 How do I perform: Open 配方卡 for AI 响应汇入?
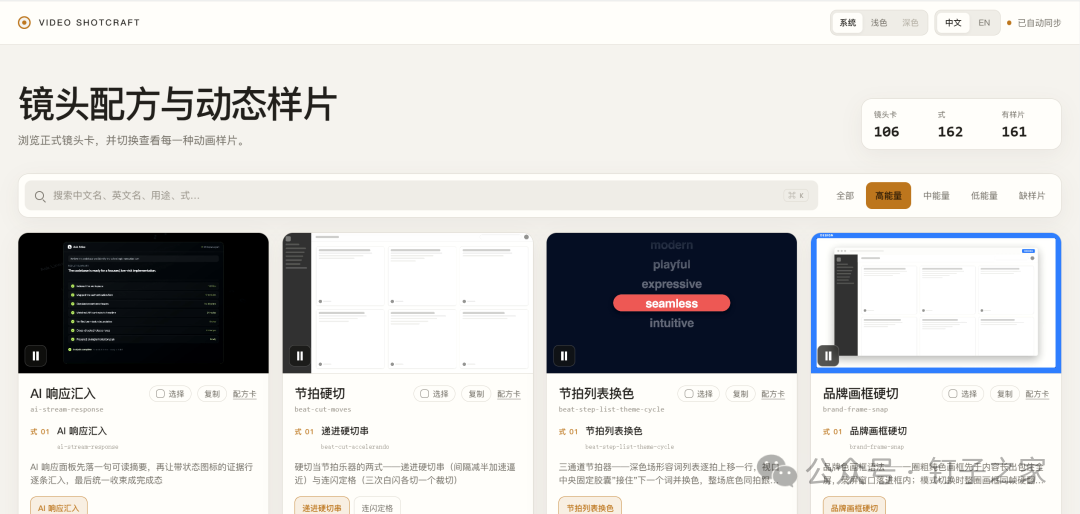[x=245, y=394]
